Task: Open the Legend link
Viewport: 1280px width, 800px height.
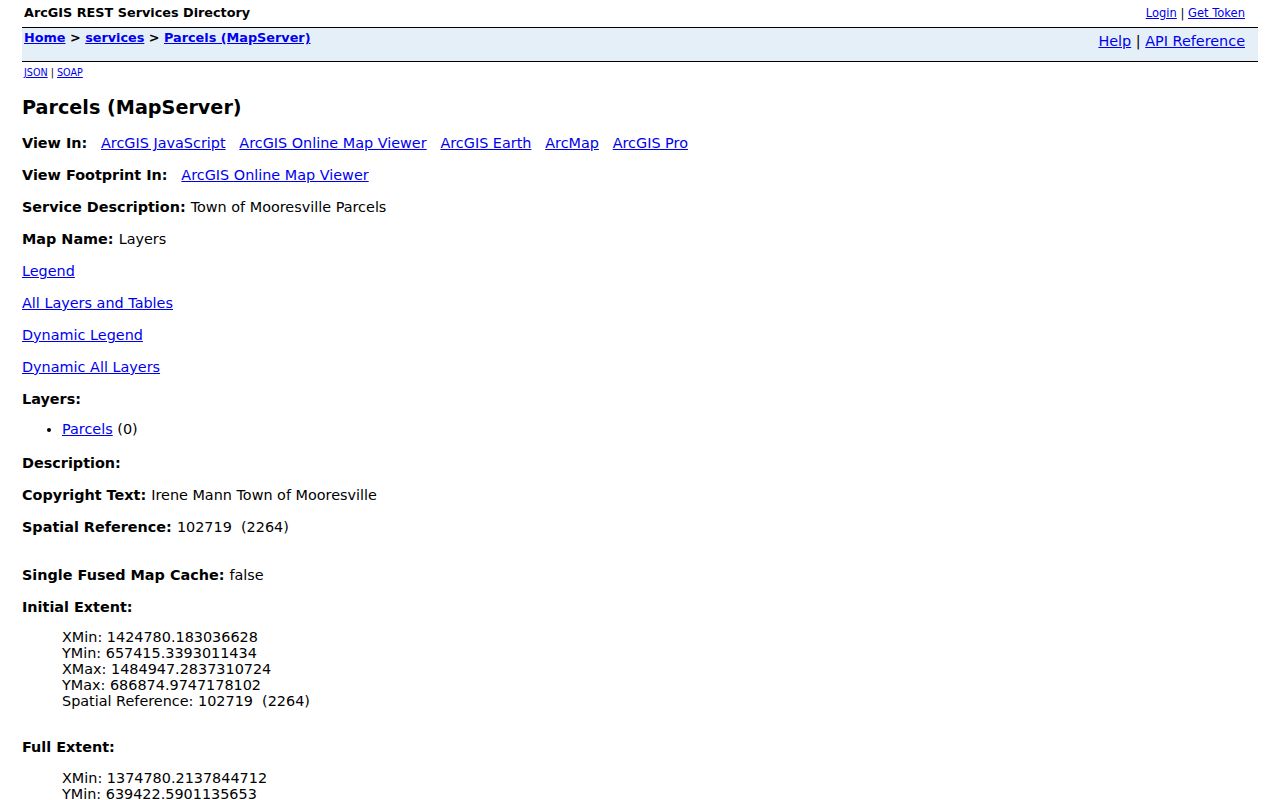Action: [x=48, y=271]
